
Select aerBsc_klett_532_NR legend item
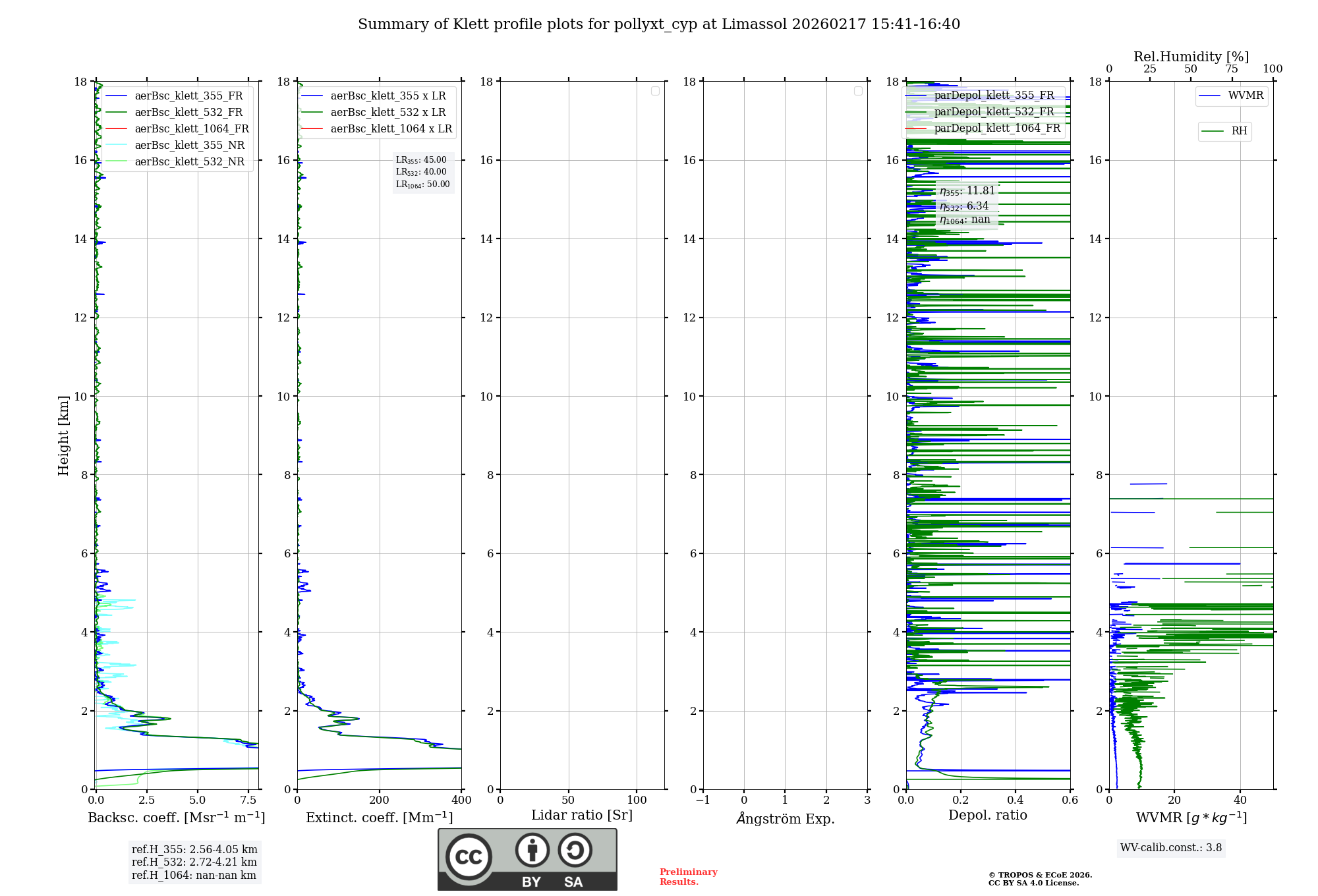pyautogui.click(x=189, y=162)
